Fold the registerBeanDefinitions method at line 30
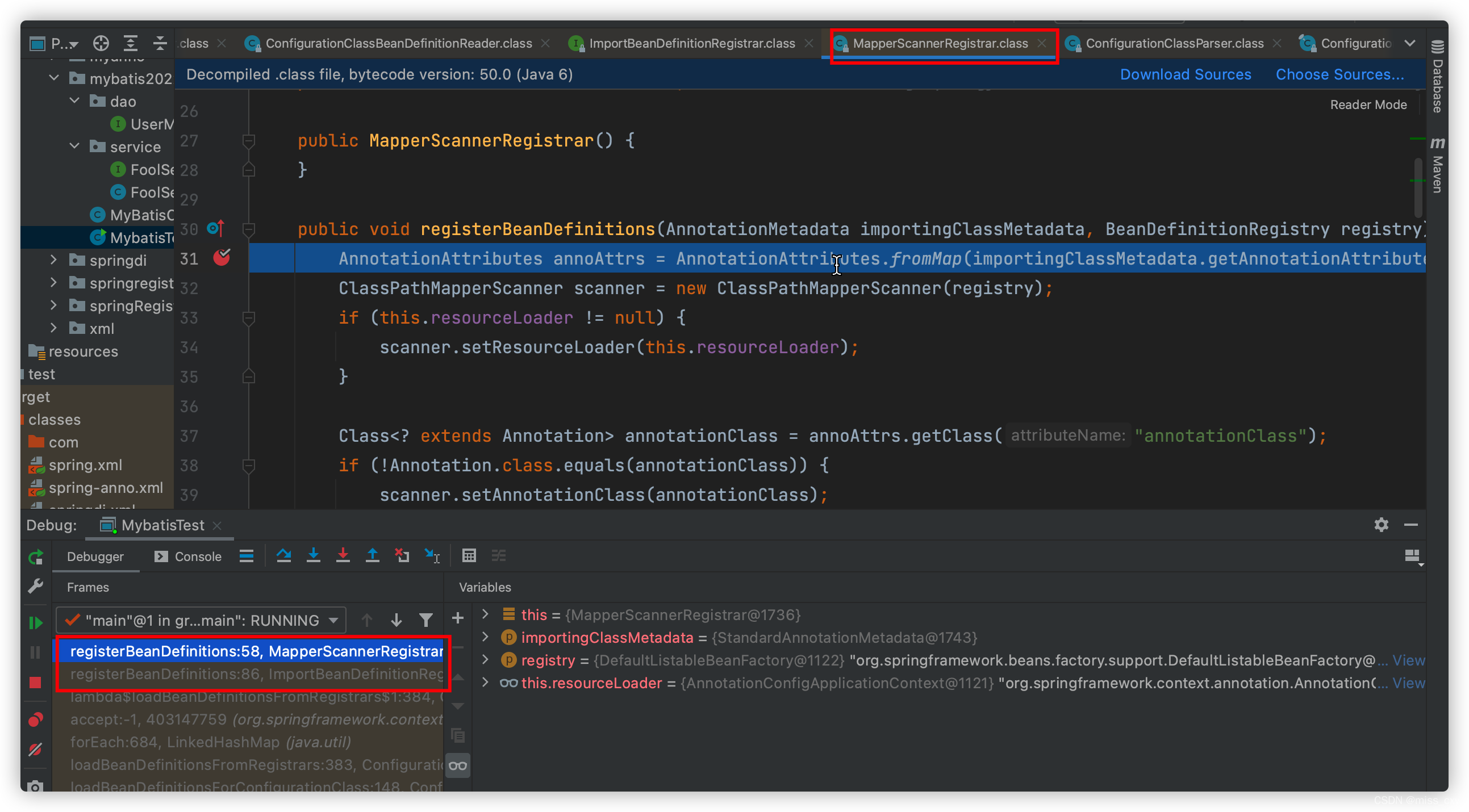1469x812 pixels. [x=249, y=229]
